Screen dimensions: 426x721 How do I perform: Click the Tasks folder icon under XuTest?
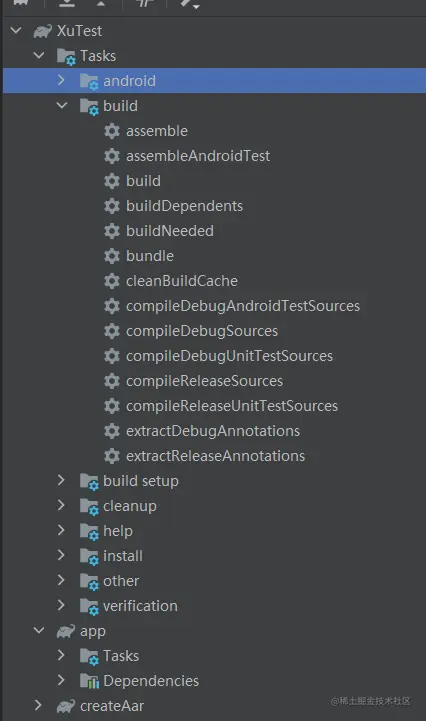[x=66, y=57]
